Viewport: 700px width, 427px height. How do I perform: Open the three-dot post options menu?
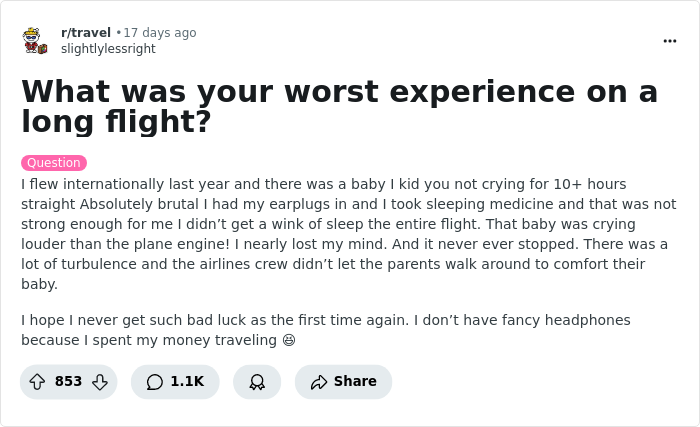[x=670, y=41]
